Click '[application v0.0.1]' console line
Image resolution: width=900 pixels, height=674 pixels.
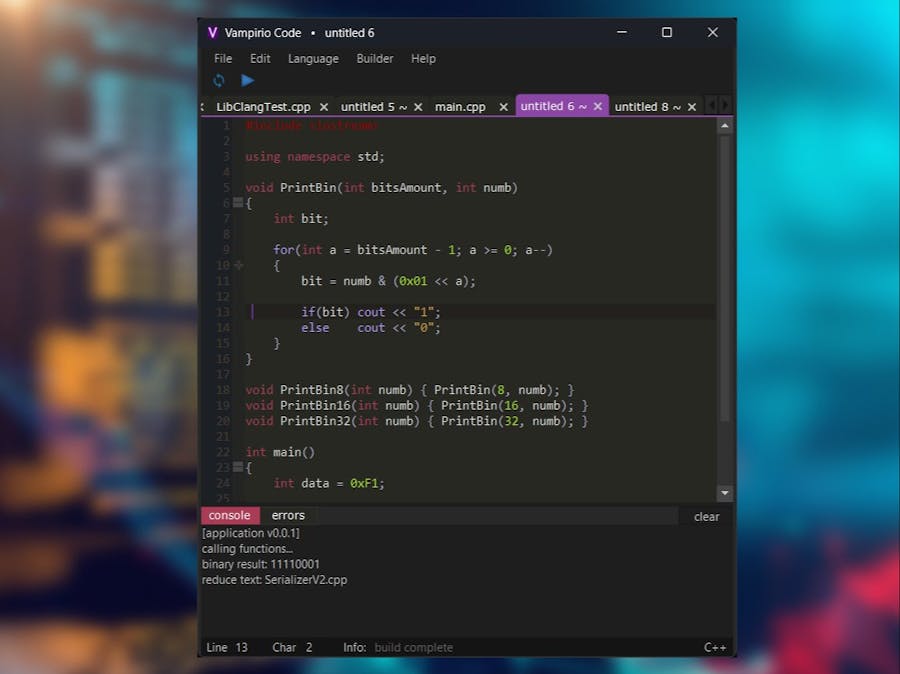[x=251, y=533]
